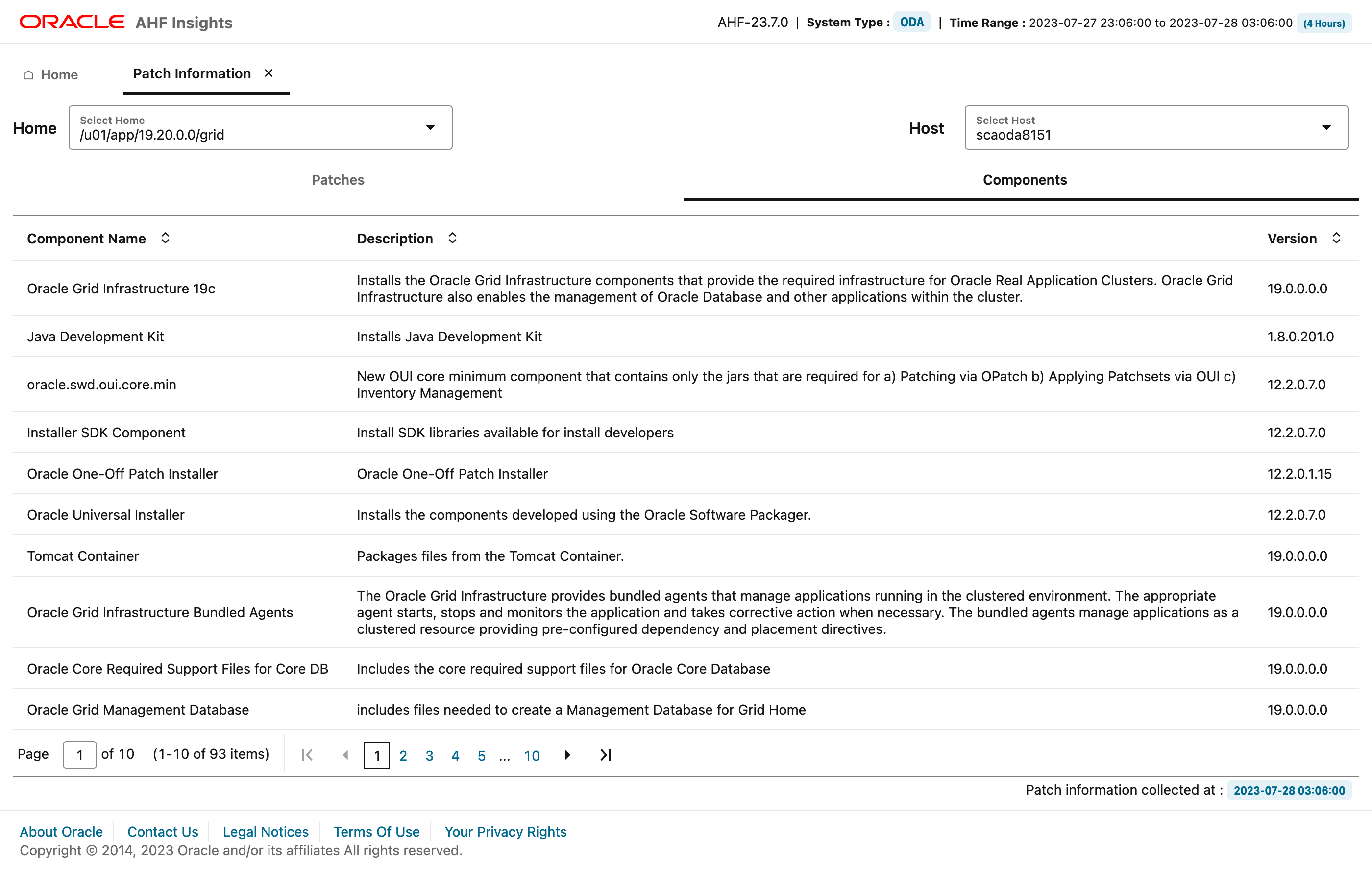The image size is (1372, 869).
Task: Open the About Oracle link
Action: (x=62, y=832)
